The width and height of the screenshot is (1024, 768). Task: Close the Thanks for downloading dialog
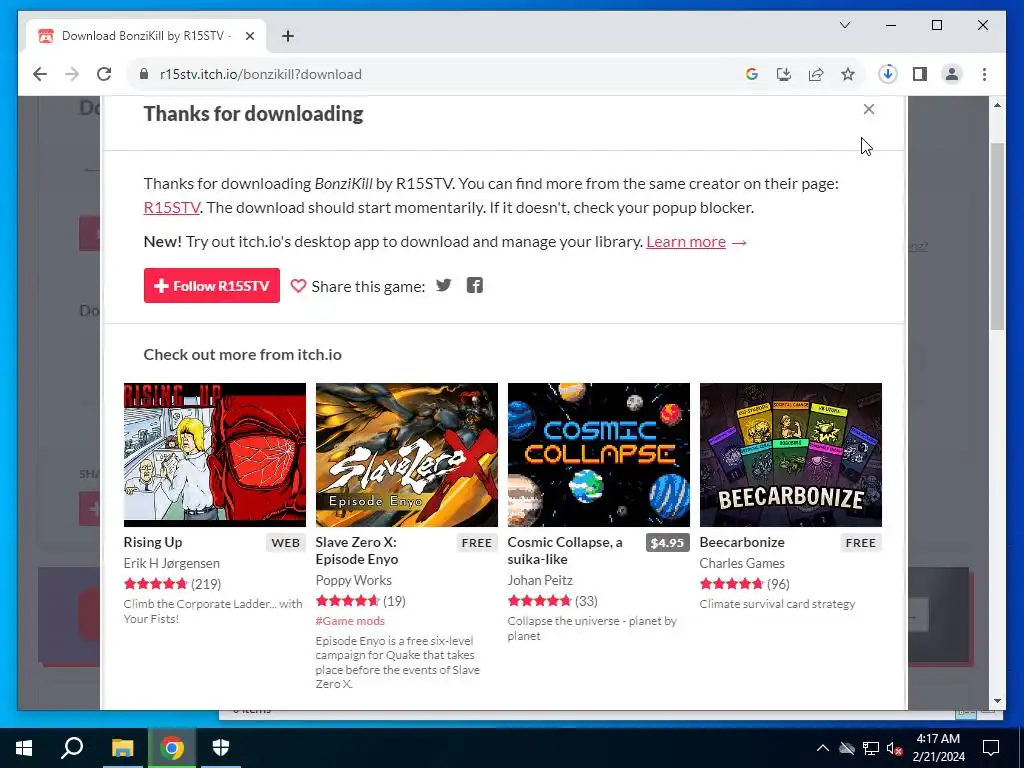pyautogui.click(x=869, y=109)
